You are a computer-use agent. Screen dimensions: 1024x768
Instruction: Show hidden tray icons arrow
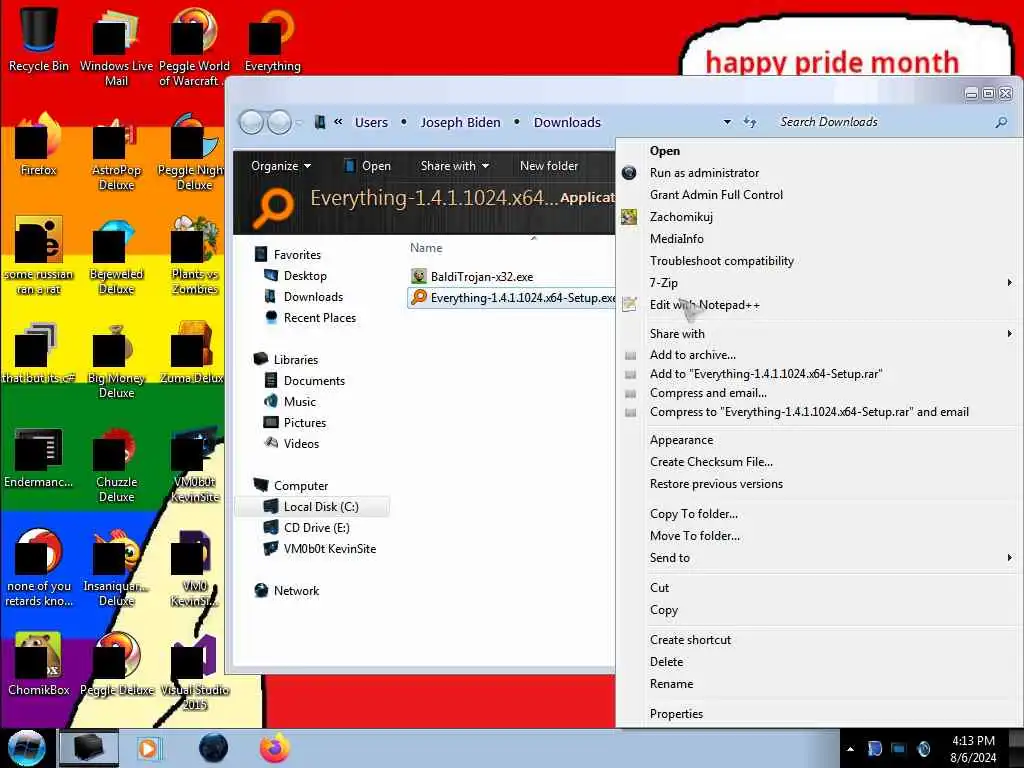[850, 749]
